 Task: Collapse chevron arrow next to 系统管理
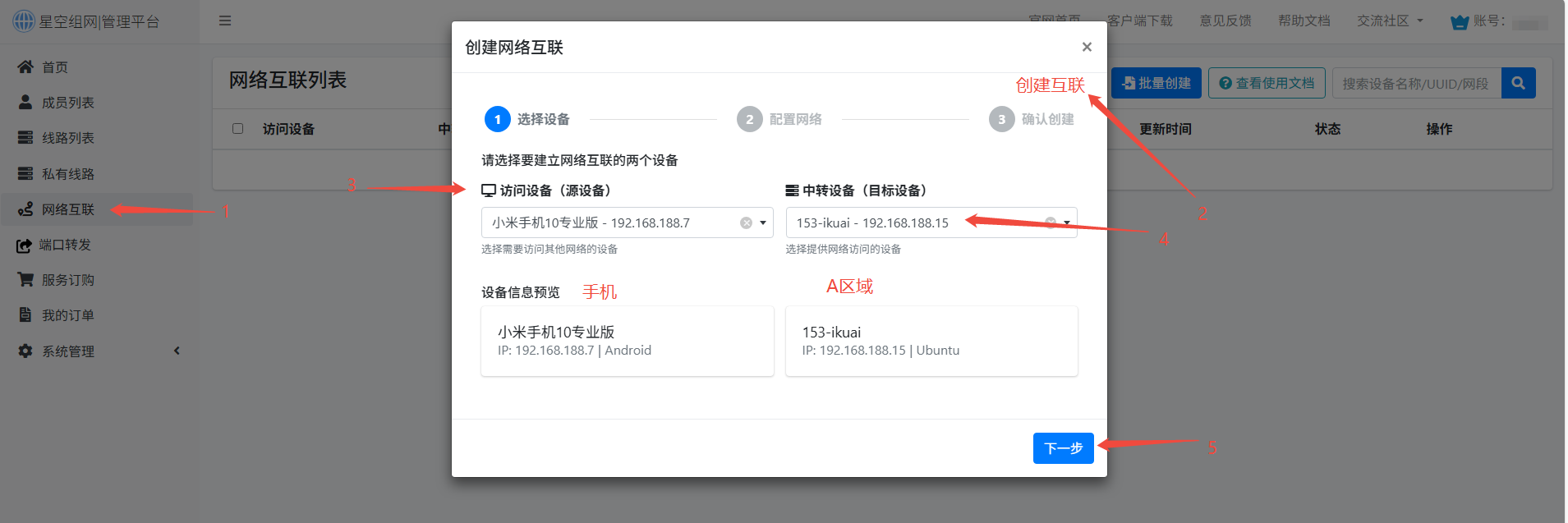pyautogui.click(x=177, y=351)
